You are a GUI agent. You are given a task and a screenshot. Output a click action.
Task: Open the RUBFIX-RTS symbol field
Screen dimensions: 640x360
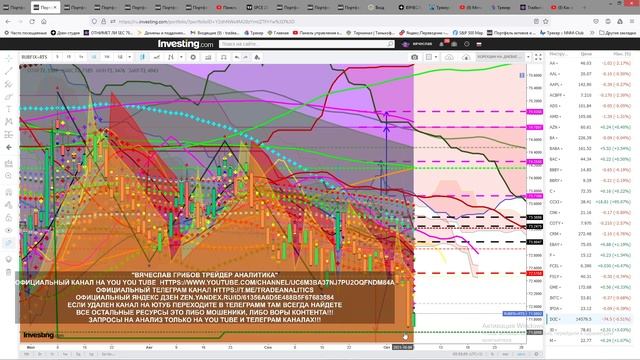click(x=34, y=57)
